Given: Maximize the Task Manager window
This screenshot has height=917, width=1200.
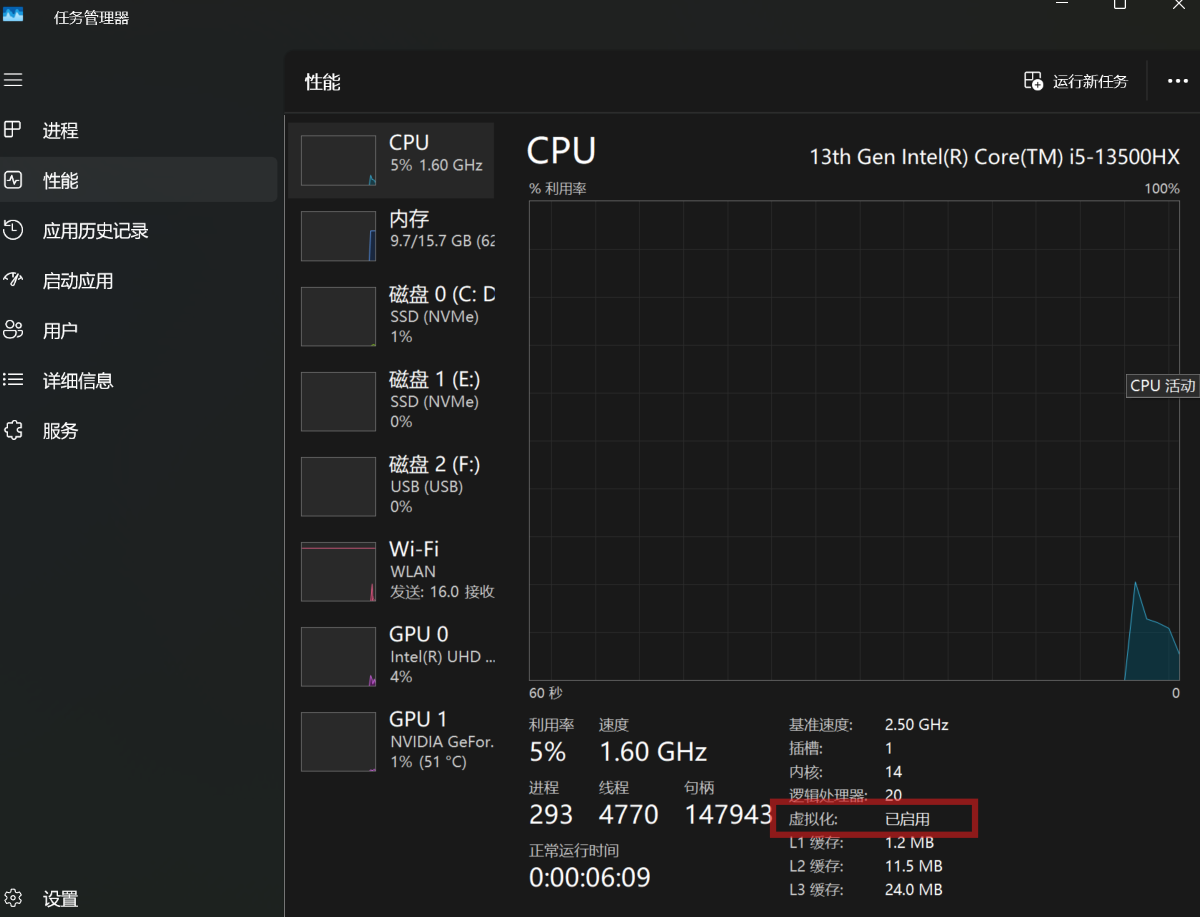Looking at the screenshot, I should coord(1120,4).
